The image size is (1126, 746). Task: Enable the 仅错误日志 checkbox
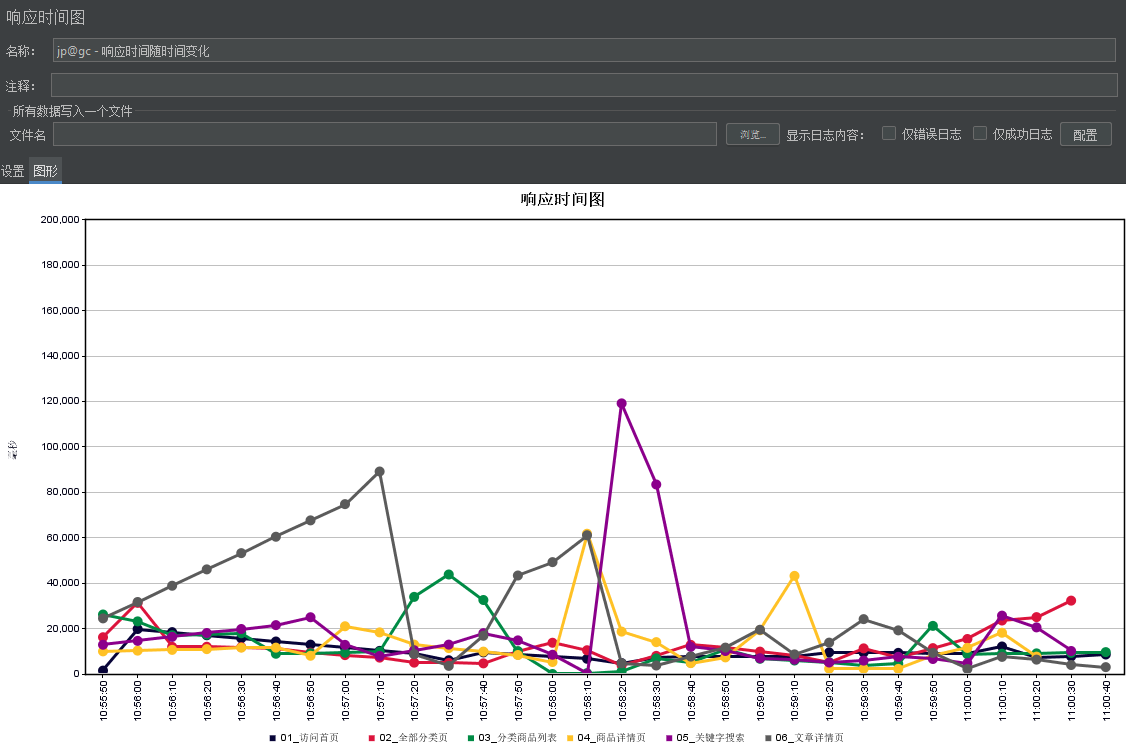pos(888,133)
